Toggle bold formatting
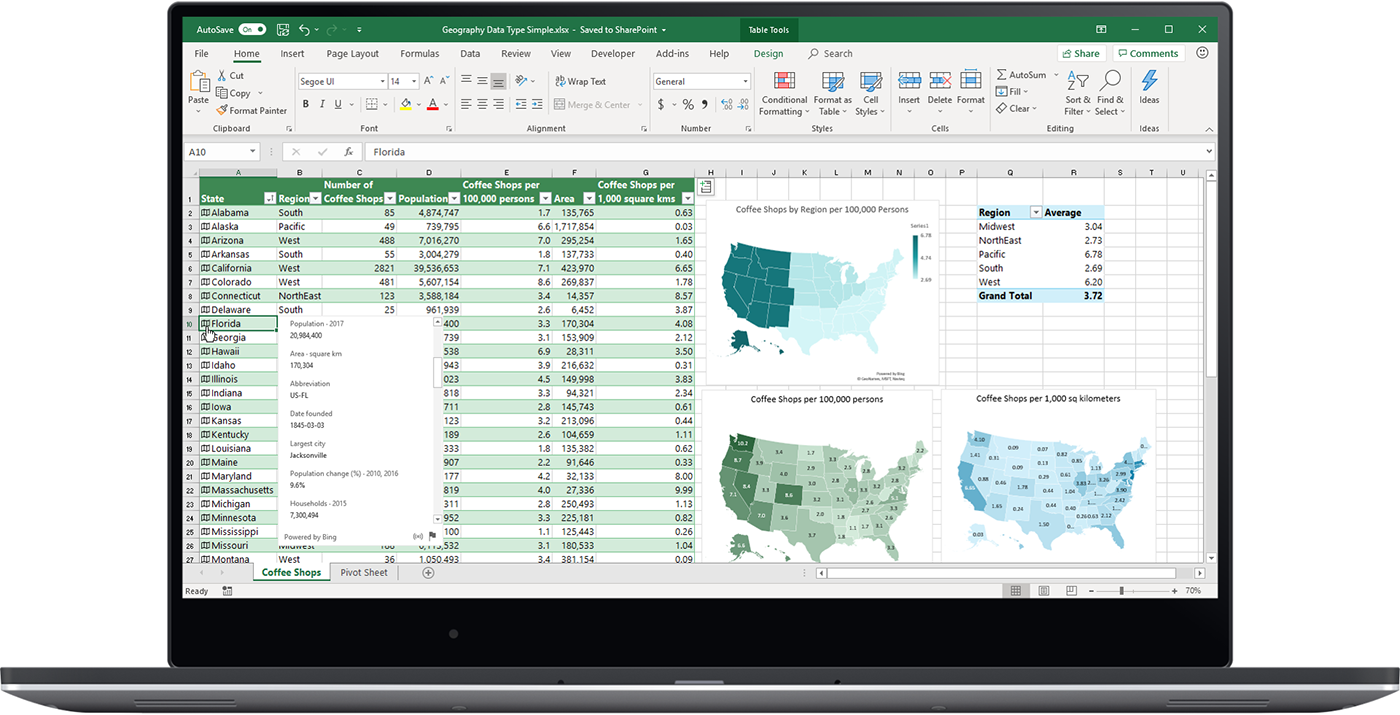This screenshot has height=715, width=1400. pos(306,103)
